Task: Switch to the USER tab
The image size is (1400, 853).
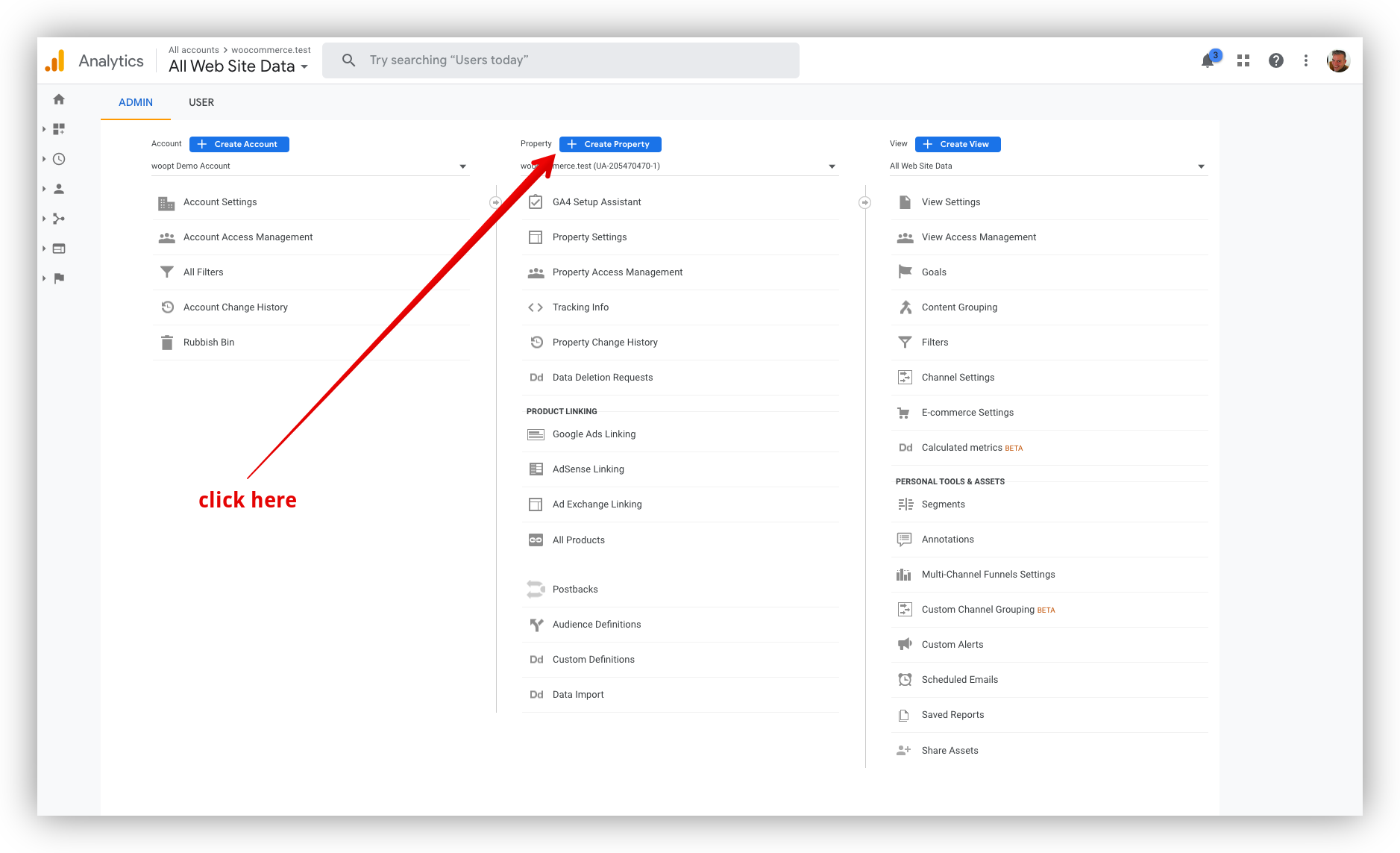Action: [x=201, y=102]
